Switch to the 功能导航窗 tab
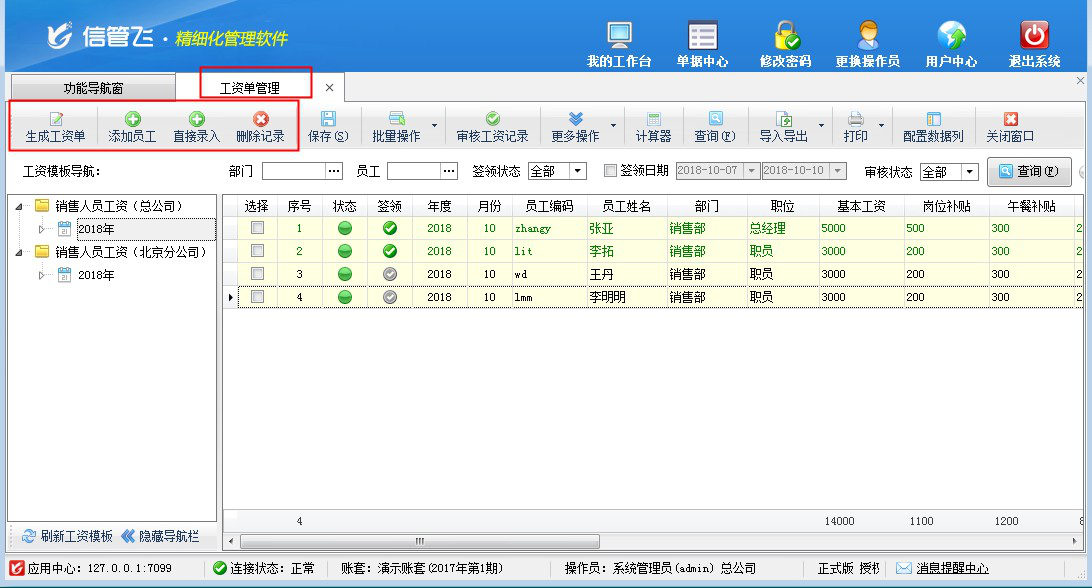 coord(93,88)
